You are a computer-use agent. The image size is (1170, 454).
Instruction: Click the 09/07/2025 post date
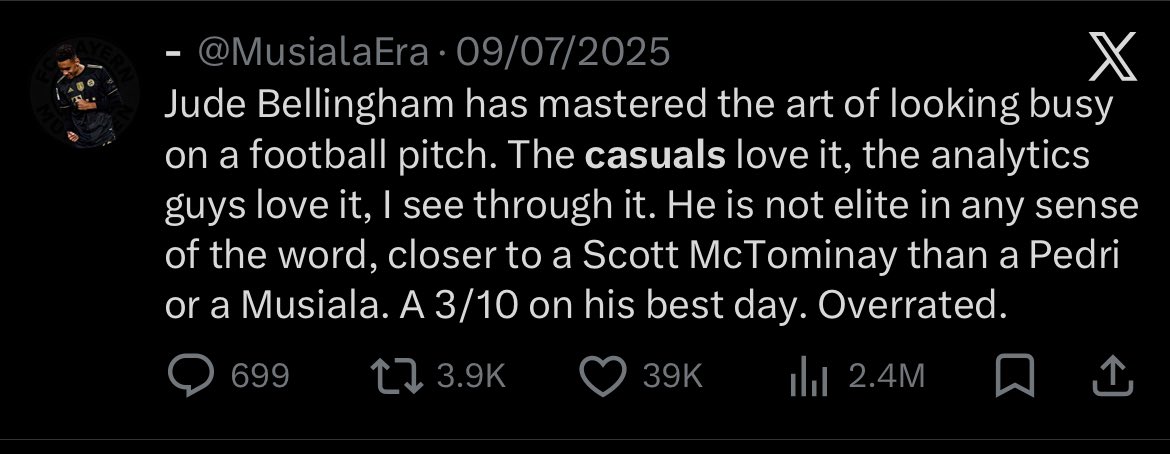(563, 54)
